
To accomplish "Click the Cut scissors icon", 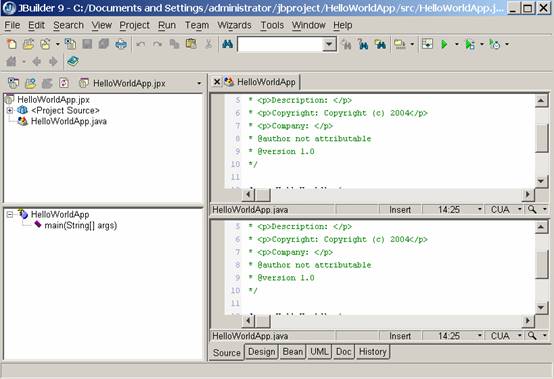I will pyautogui.click(x=208, y=44).
